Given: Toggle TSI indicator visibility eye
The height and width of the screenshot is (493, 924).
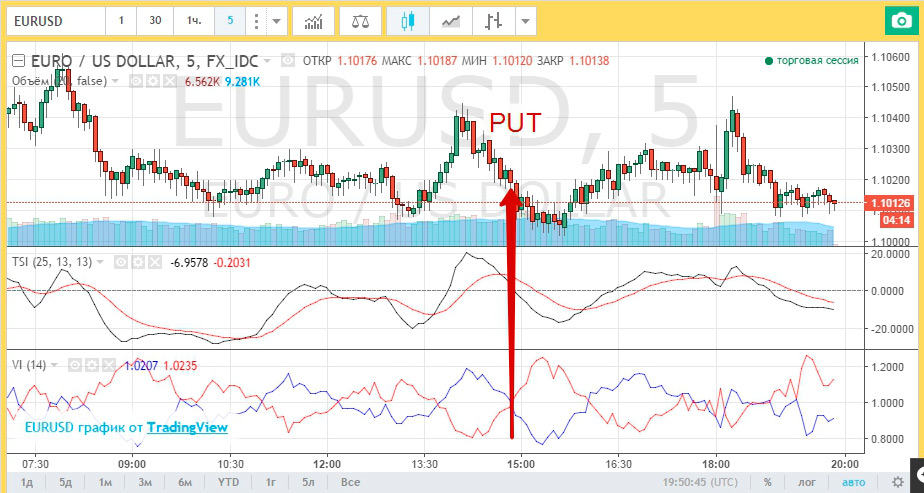Looking at the screenshot, I should [x=119, y=261].
